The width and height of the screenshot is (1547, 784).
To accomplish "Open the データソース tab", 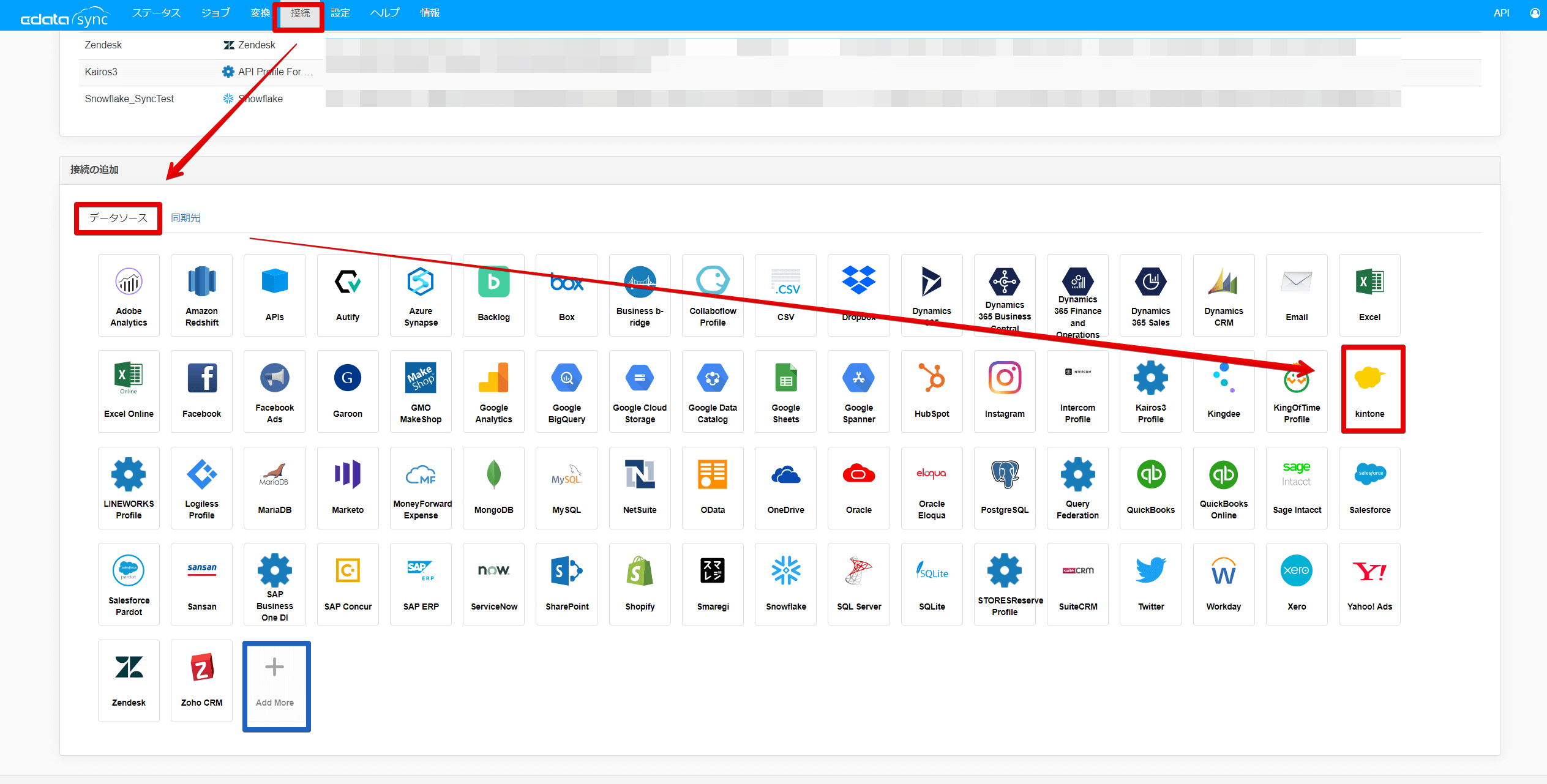I will [x=118, y=218].
